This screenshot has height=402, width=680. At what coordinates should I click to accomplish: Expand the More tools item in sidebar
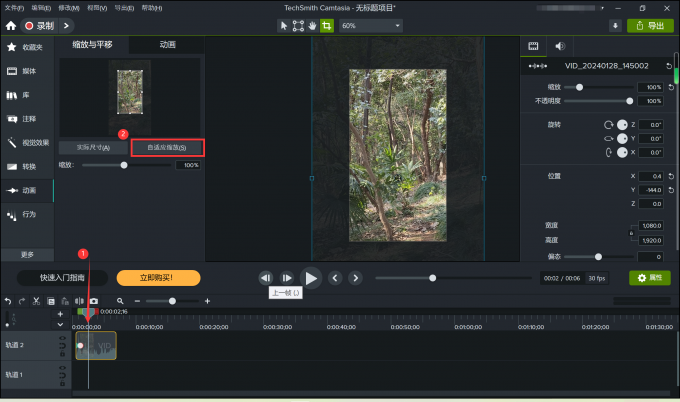[27, 255]
